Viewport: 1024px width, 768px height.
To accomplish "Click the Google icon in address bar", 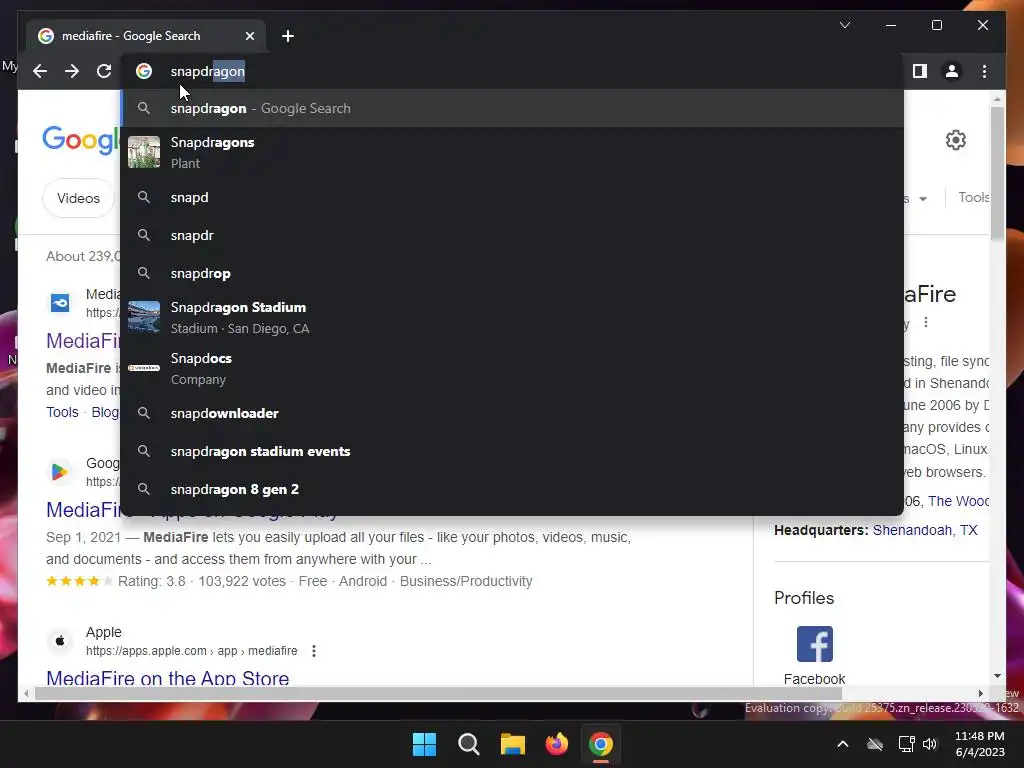I will click(144, 71).
